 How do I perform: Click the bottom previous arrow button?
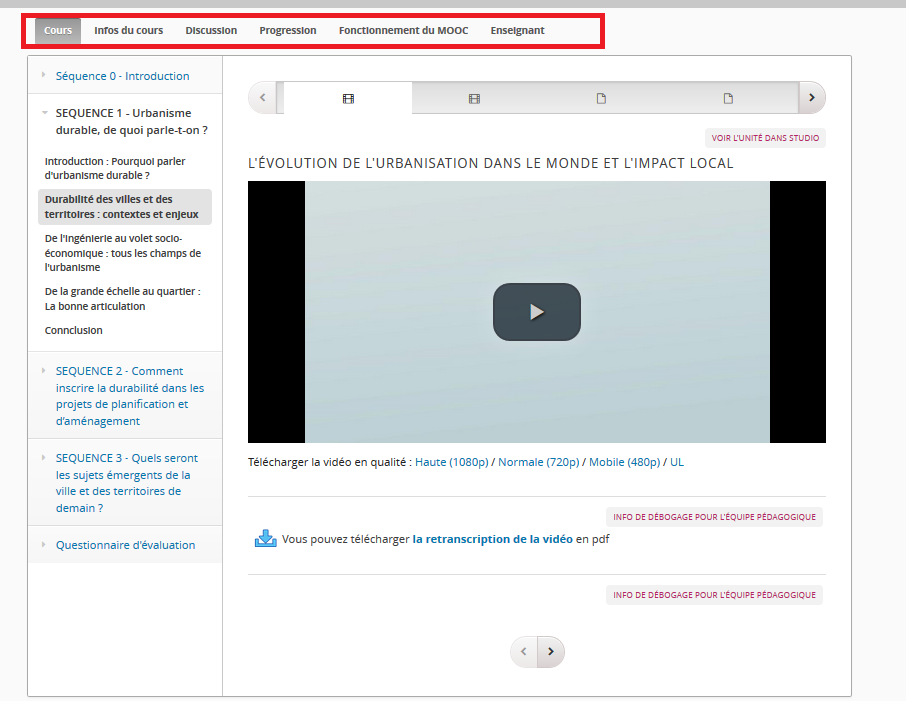pyautogui.click(x=523, y=652)
